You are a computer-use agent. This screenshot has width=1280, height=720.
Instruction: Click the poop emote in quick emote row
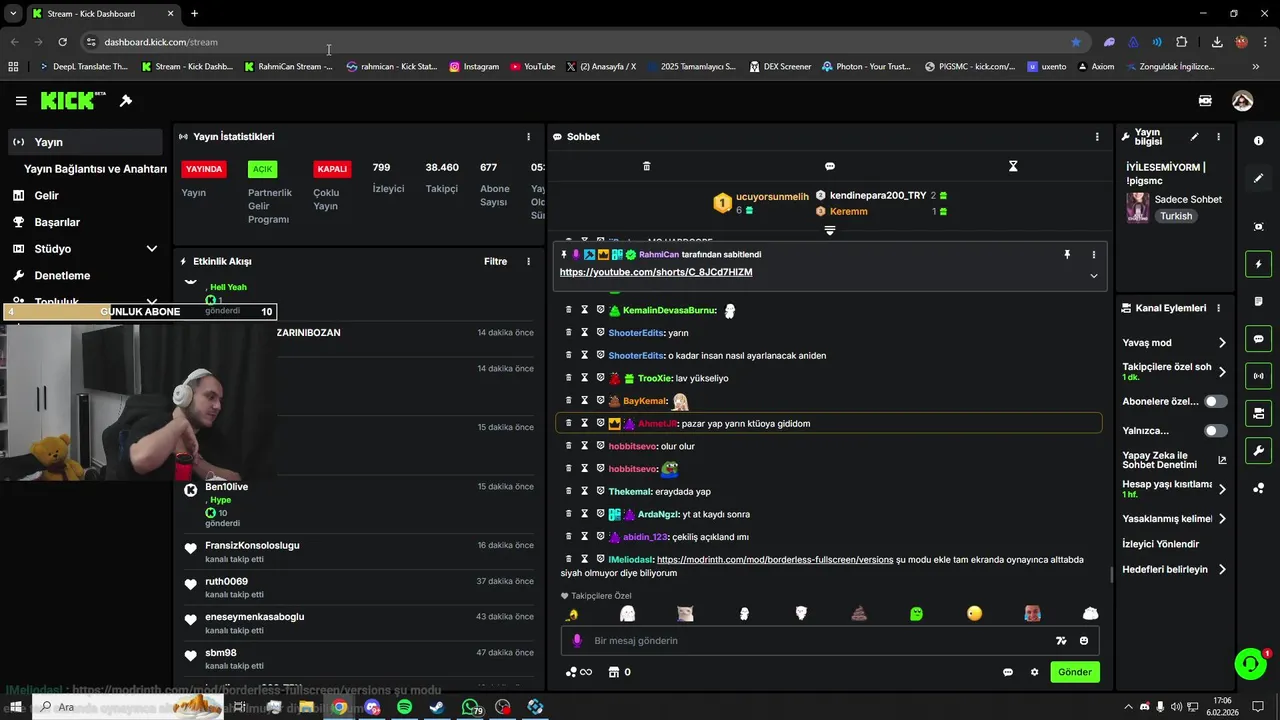click(x=859, y=613)
